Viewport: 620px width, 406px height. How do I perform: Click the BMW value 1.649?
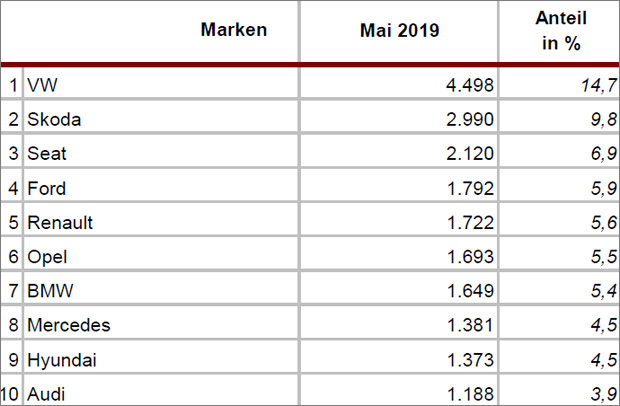[x=469, y=291]
